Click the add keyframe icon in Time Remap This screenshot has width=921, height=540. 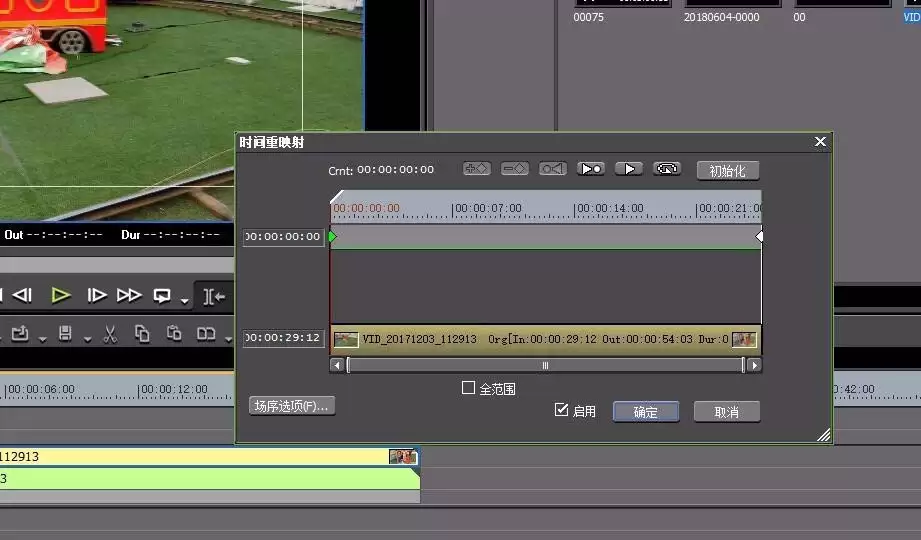coord(476,169)
